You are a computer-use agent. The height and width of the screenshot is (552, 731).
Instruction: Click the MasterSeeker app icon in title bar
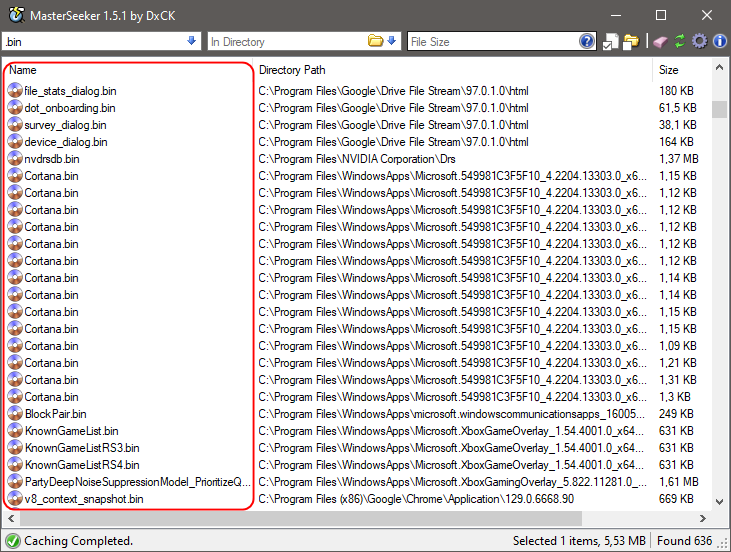(16, 15)
